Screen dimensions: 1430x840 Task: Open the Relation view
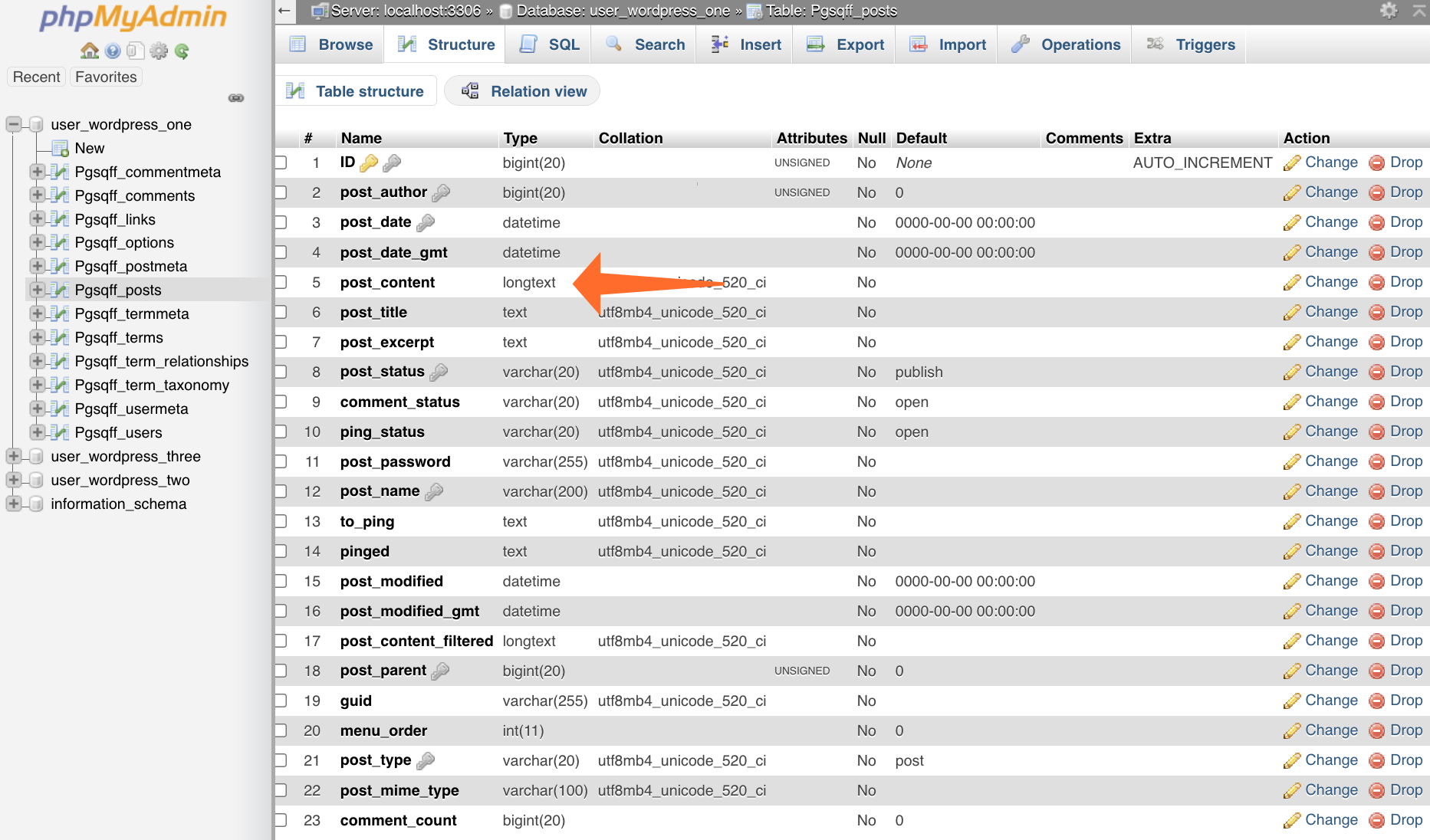(523, 91)
